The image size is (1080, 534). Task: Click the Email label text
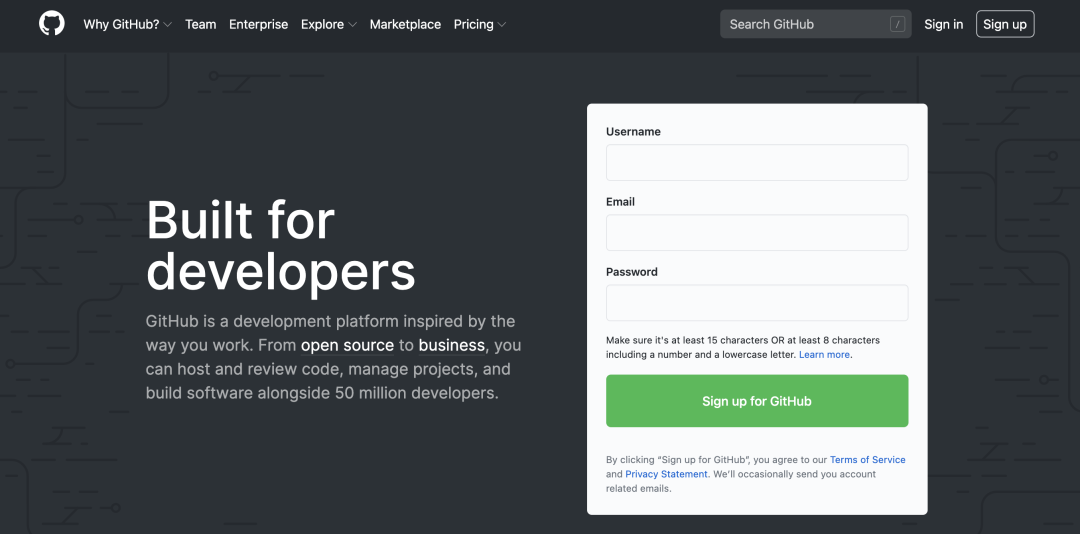pyautogui.click(x=621, y=202)
